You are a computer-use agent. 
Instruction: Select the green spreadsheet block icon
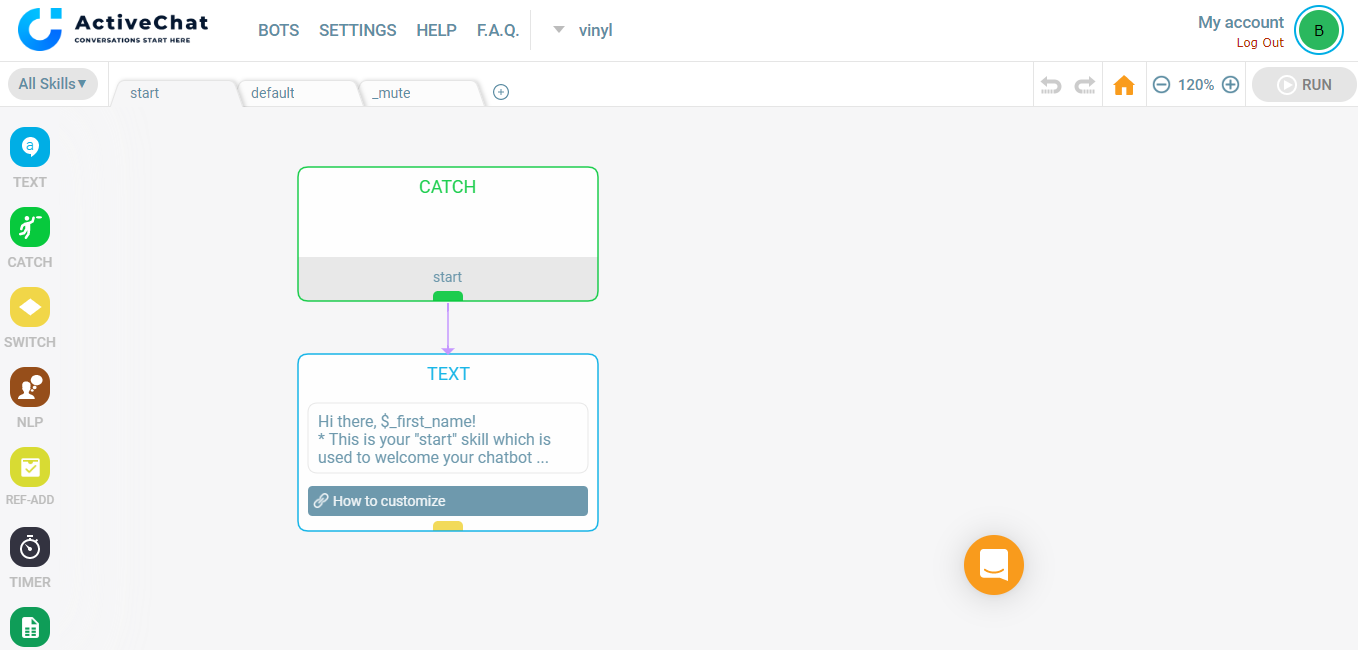point(30,627)
